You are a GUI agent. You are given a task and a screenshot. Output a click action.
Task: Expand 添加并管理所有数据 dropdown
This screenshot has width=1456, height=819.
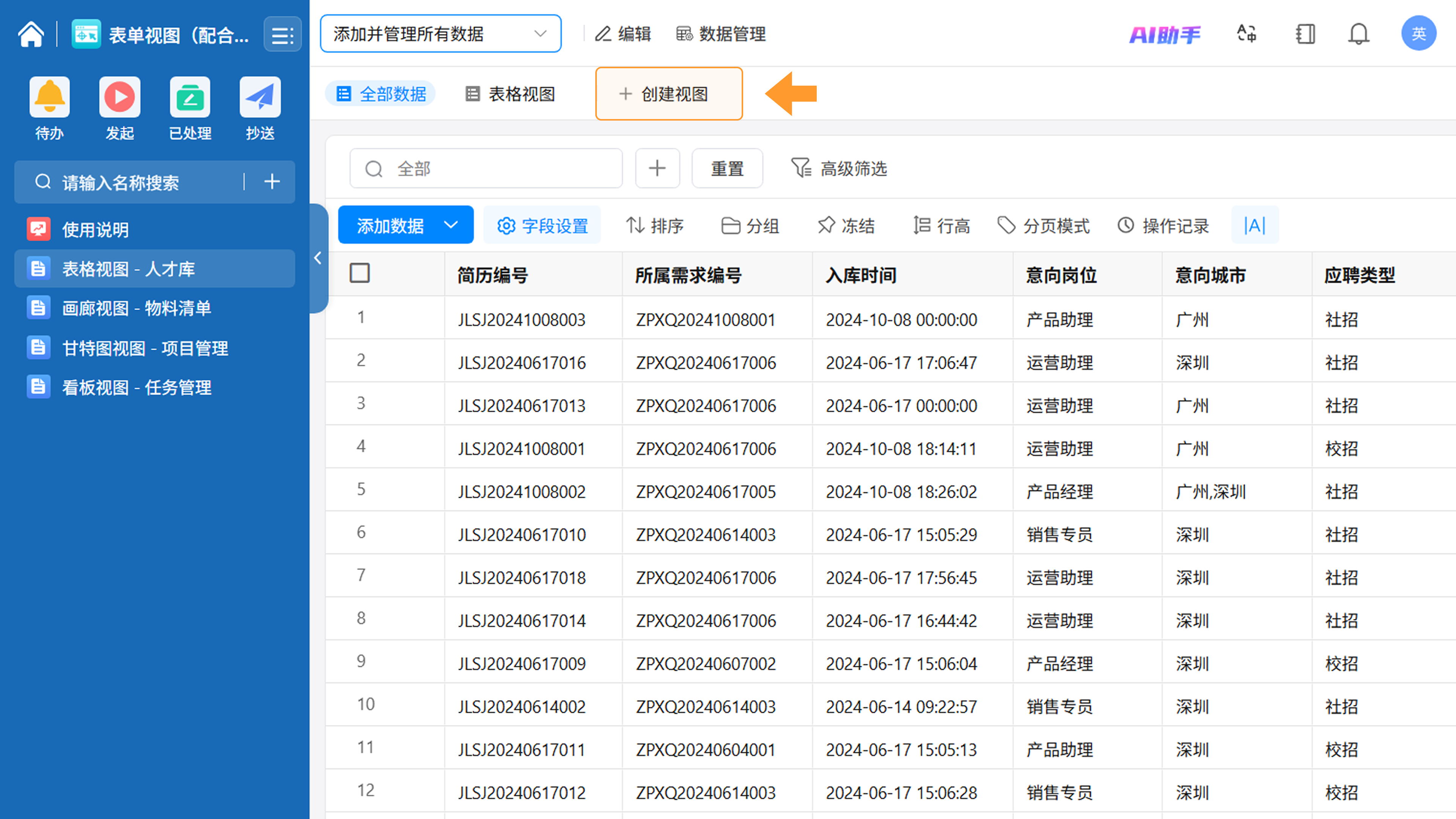[x=440, y=34]
